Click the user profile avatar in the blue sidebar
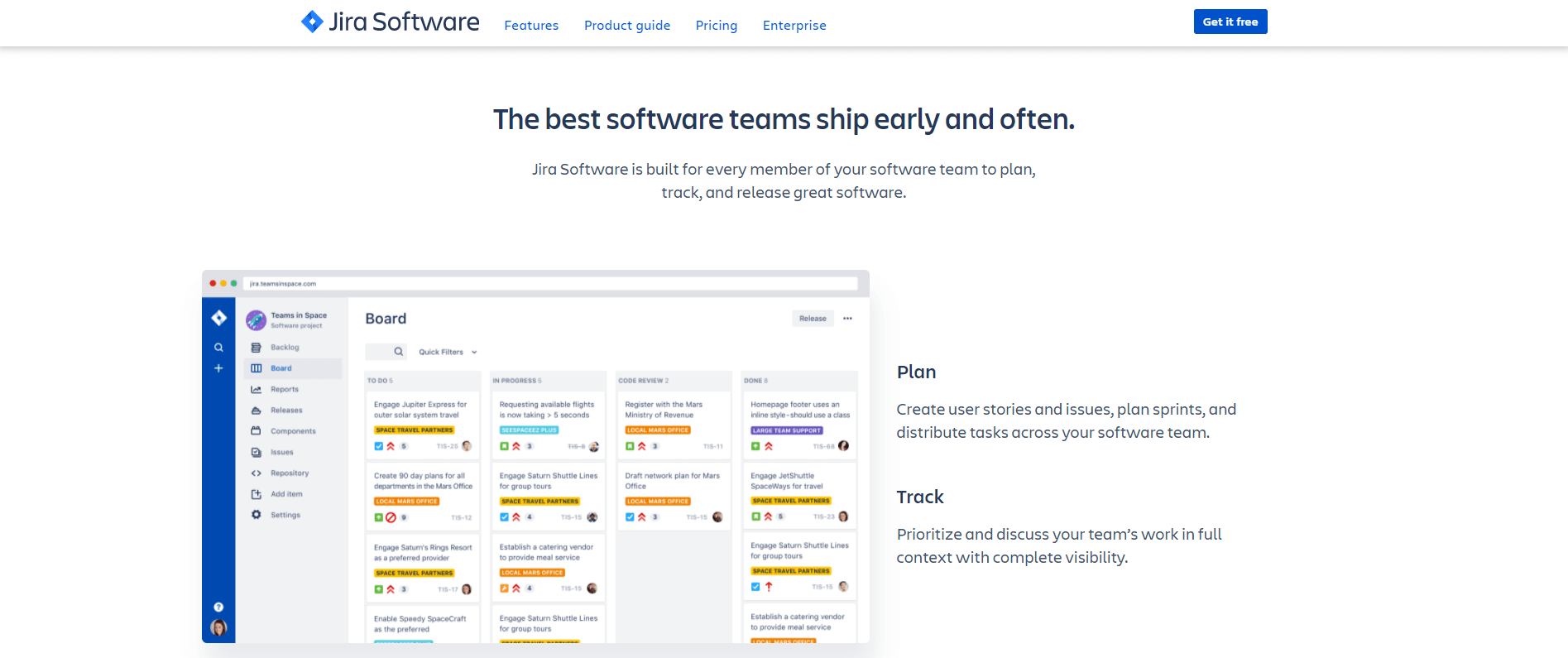The width and height of the screenshot is (1568, 658). click(218, 627)
